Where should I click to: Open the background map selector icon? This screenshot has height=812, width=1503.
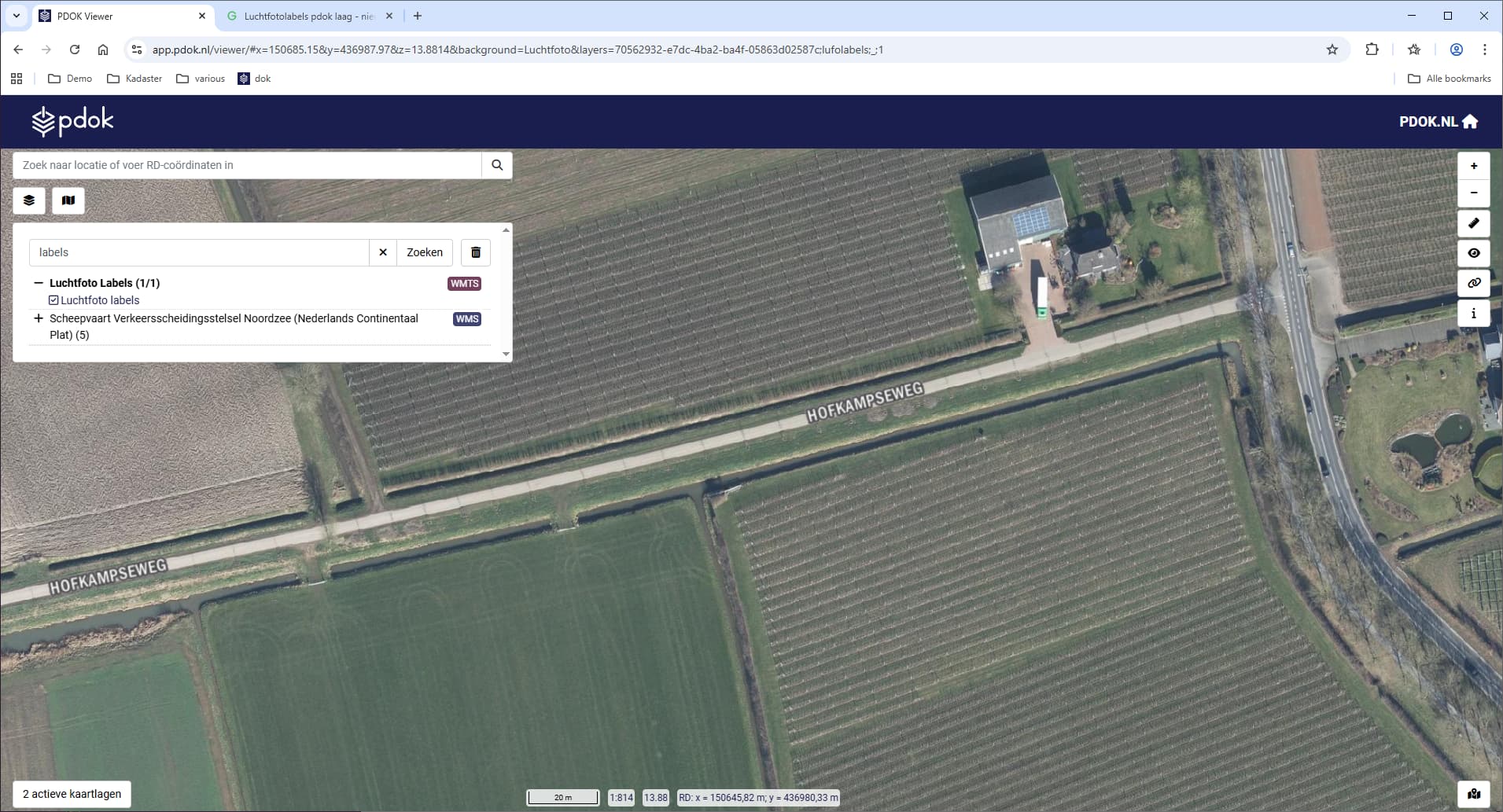click(68, 200)
